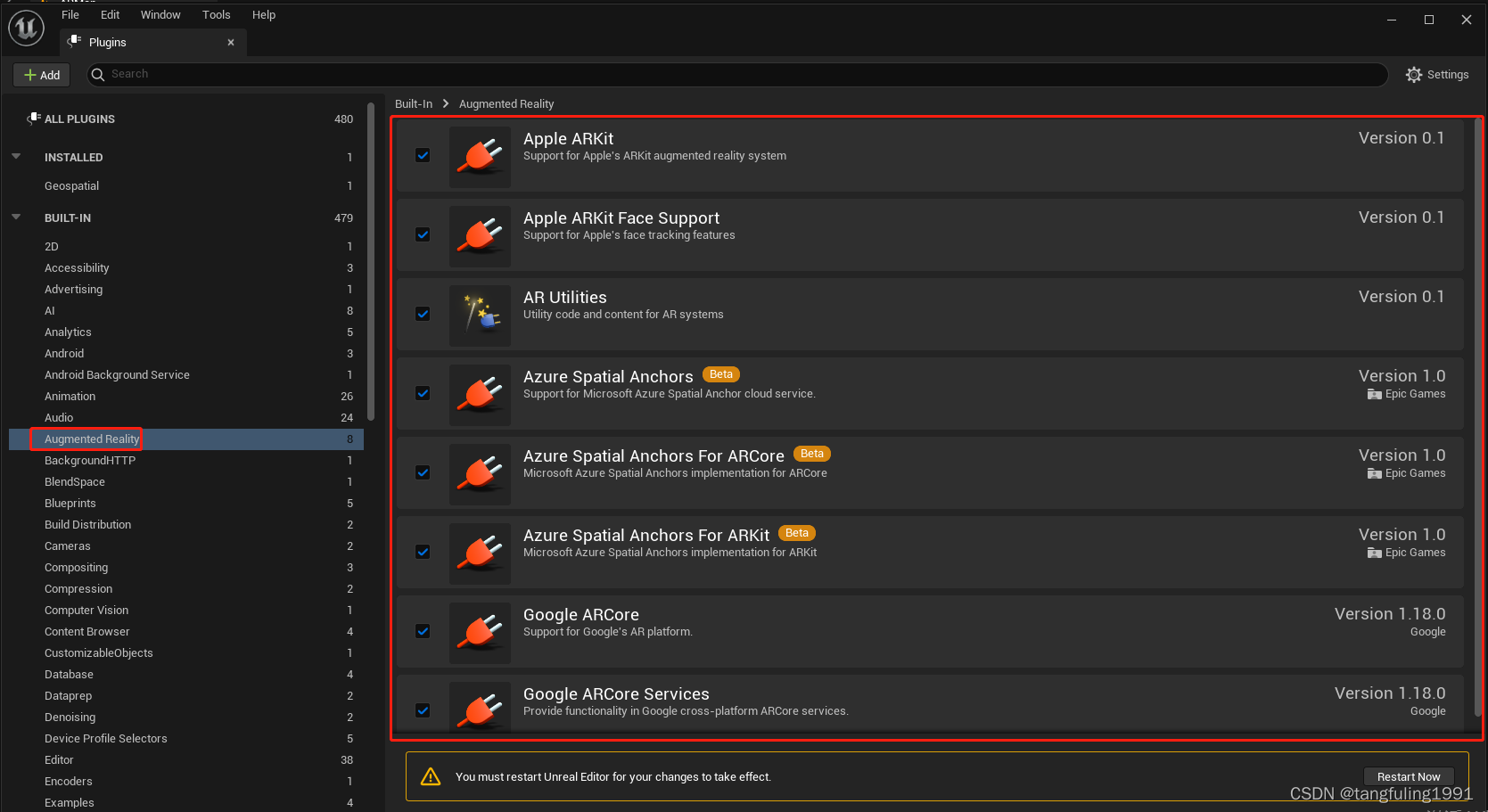Click the Apple ARKit plug icon
This screenshot has width=1488, height=812.
(x=480, y=157)
